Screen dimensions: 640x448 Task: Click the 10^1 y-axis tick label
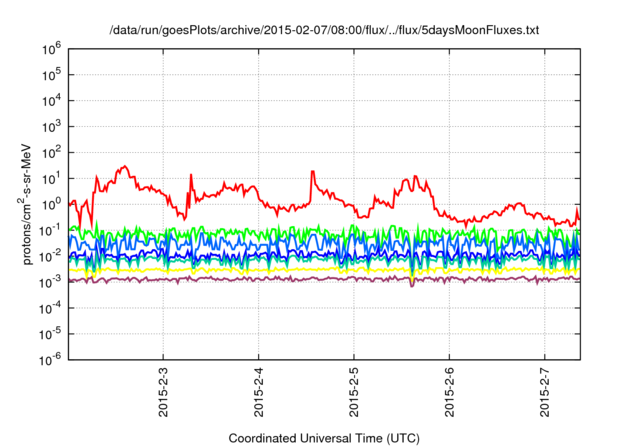(51, 178)
